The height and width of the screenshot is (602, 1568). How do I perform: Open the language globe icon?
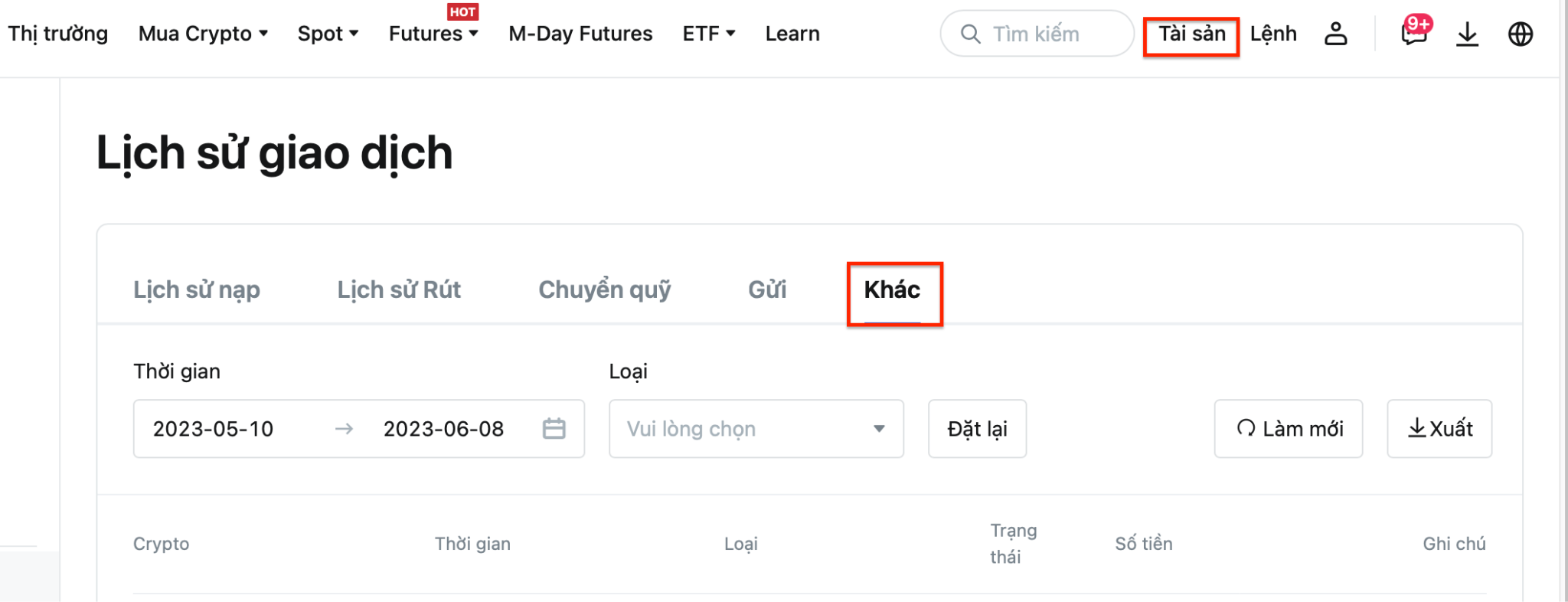point(1520,34)
